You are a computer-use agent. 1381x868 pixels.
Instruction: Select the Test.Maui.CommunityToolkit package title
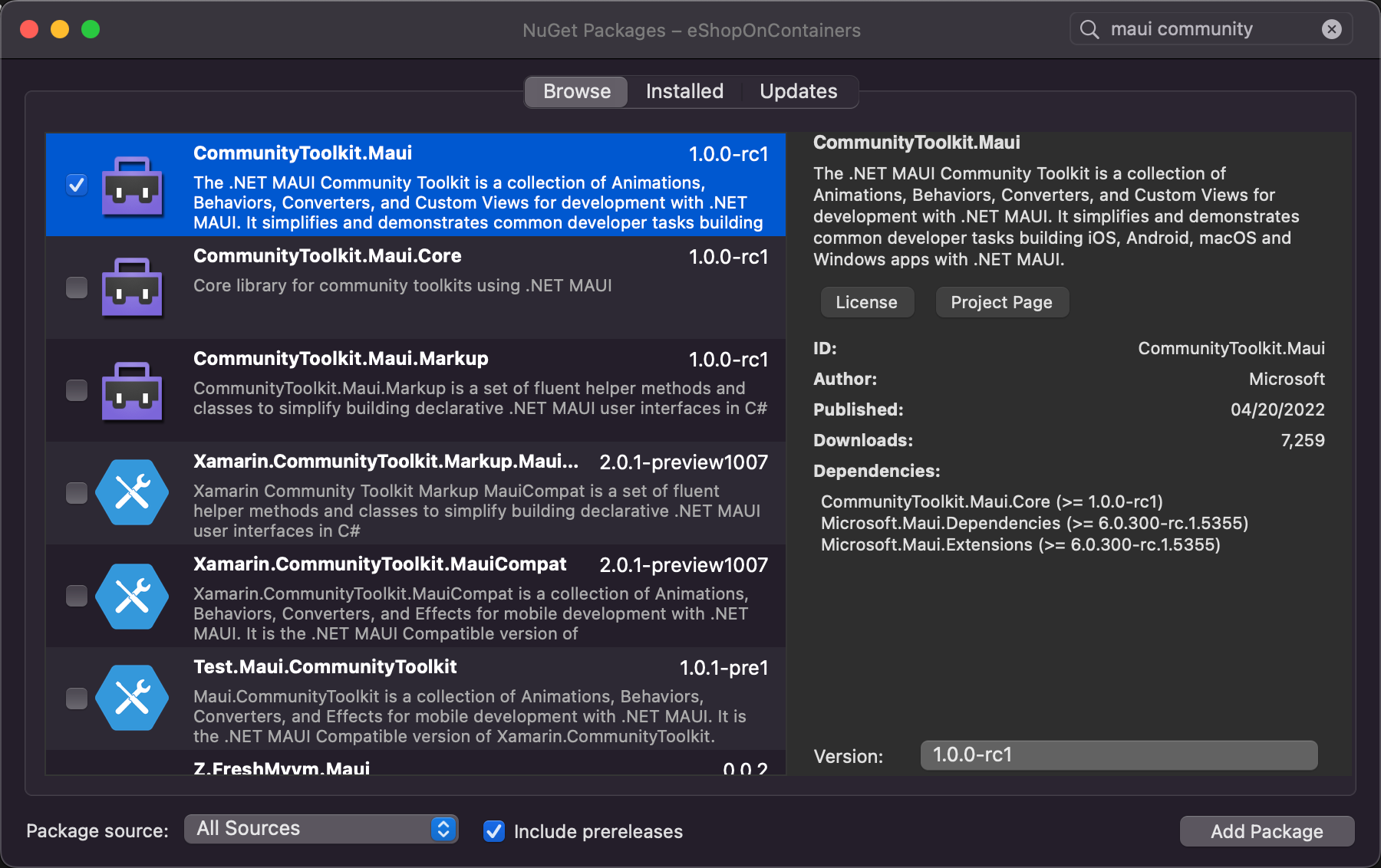tap(325, 667)
